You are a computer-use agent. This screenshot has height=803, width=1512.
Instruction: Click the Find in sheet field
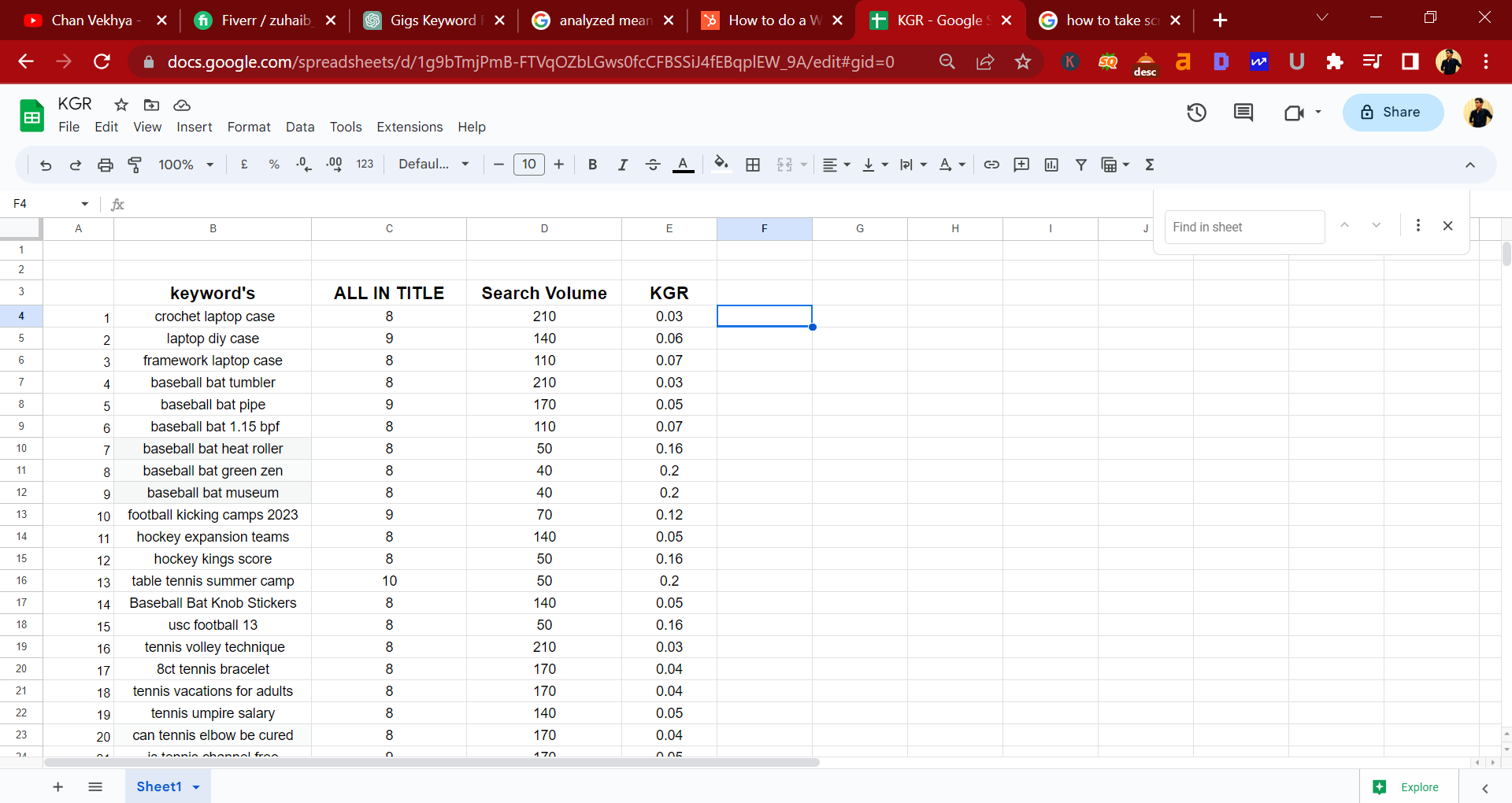[1243, 228]
